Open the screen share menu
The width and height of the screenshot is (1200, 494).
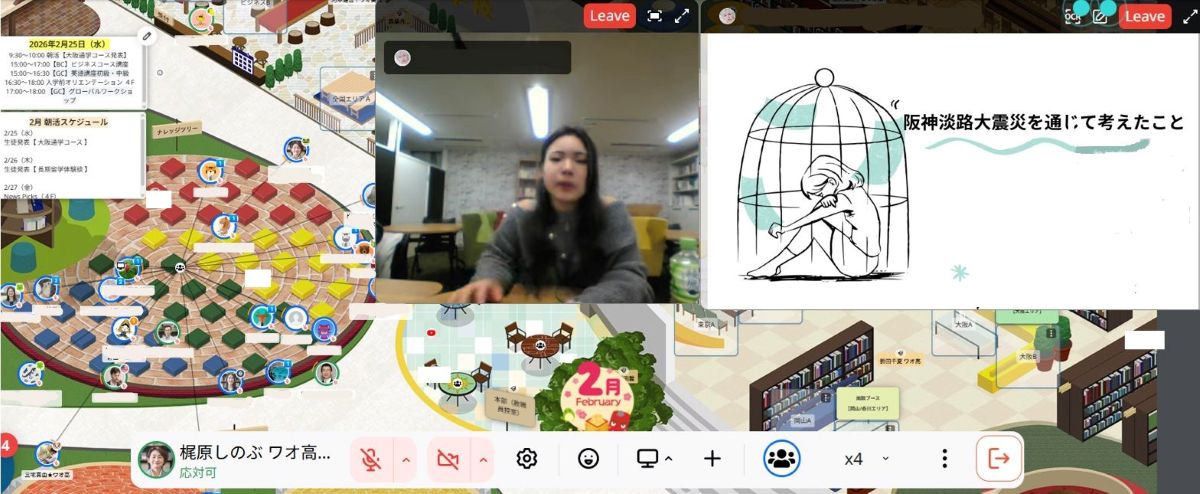pyautogui.click(x=654, y=459)
